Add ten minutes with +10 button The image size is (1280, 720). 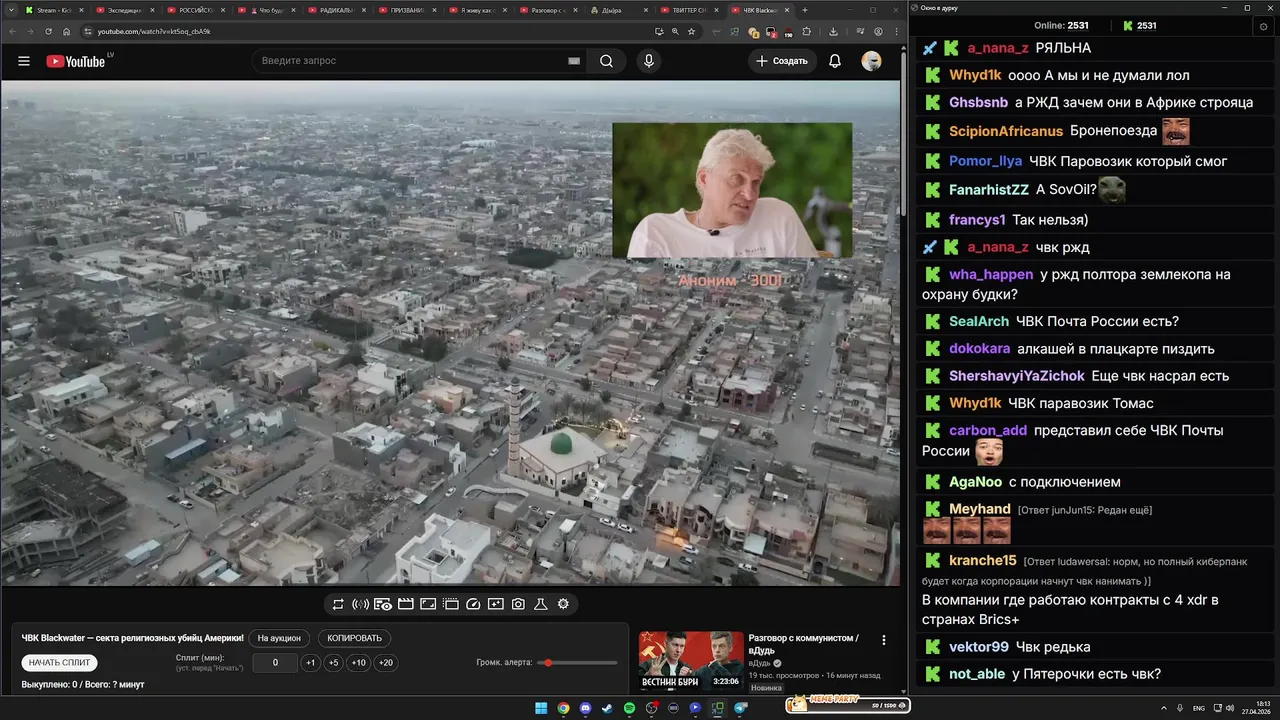point(359,663)
